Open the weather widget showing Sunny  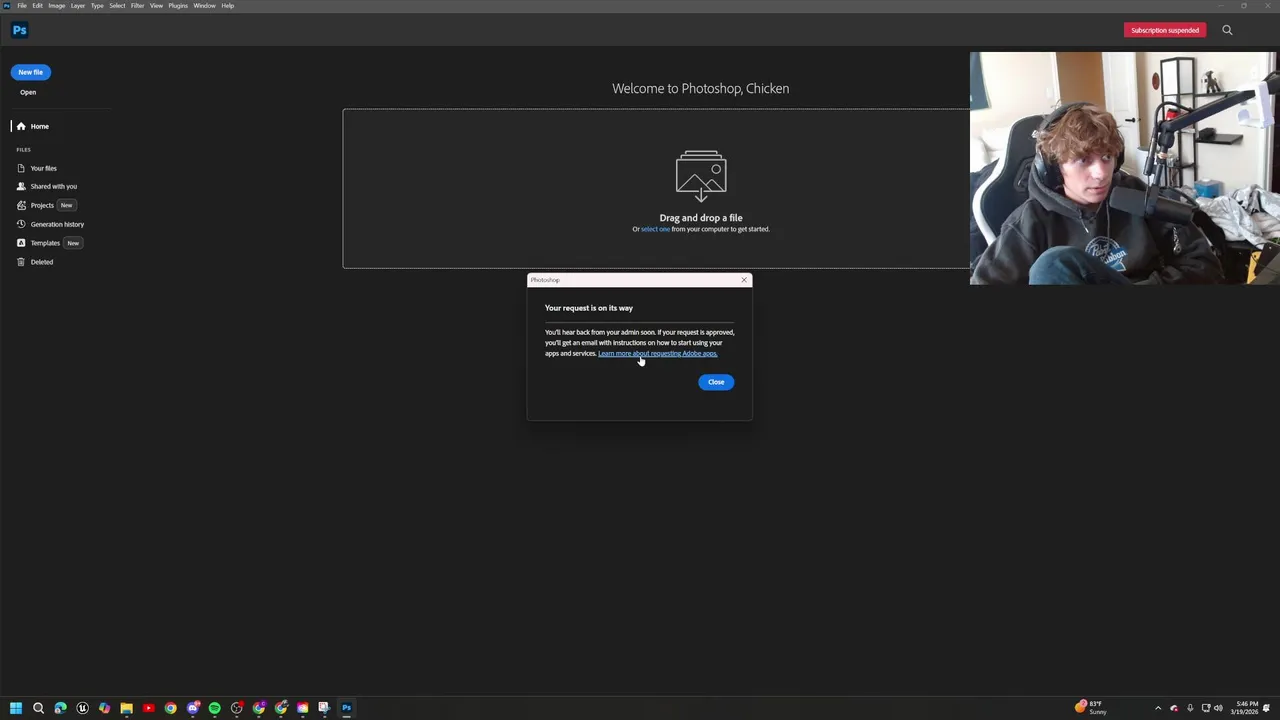(1091, 707)
